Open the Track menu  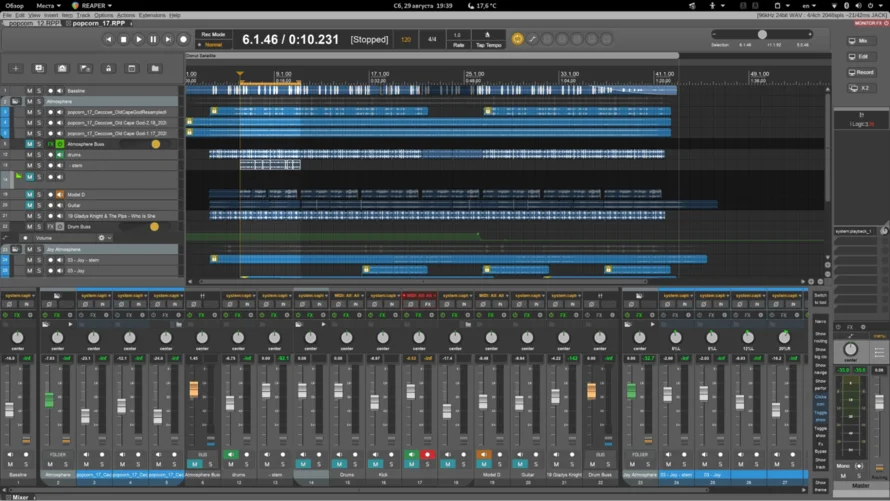click(x=83, y=16)
